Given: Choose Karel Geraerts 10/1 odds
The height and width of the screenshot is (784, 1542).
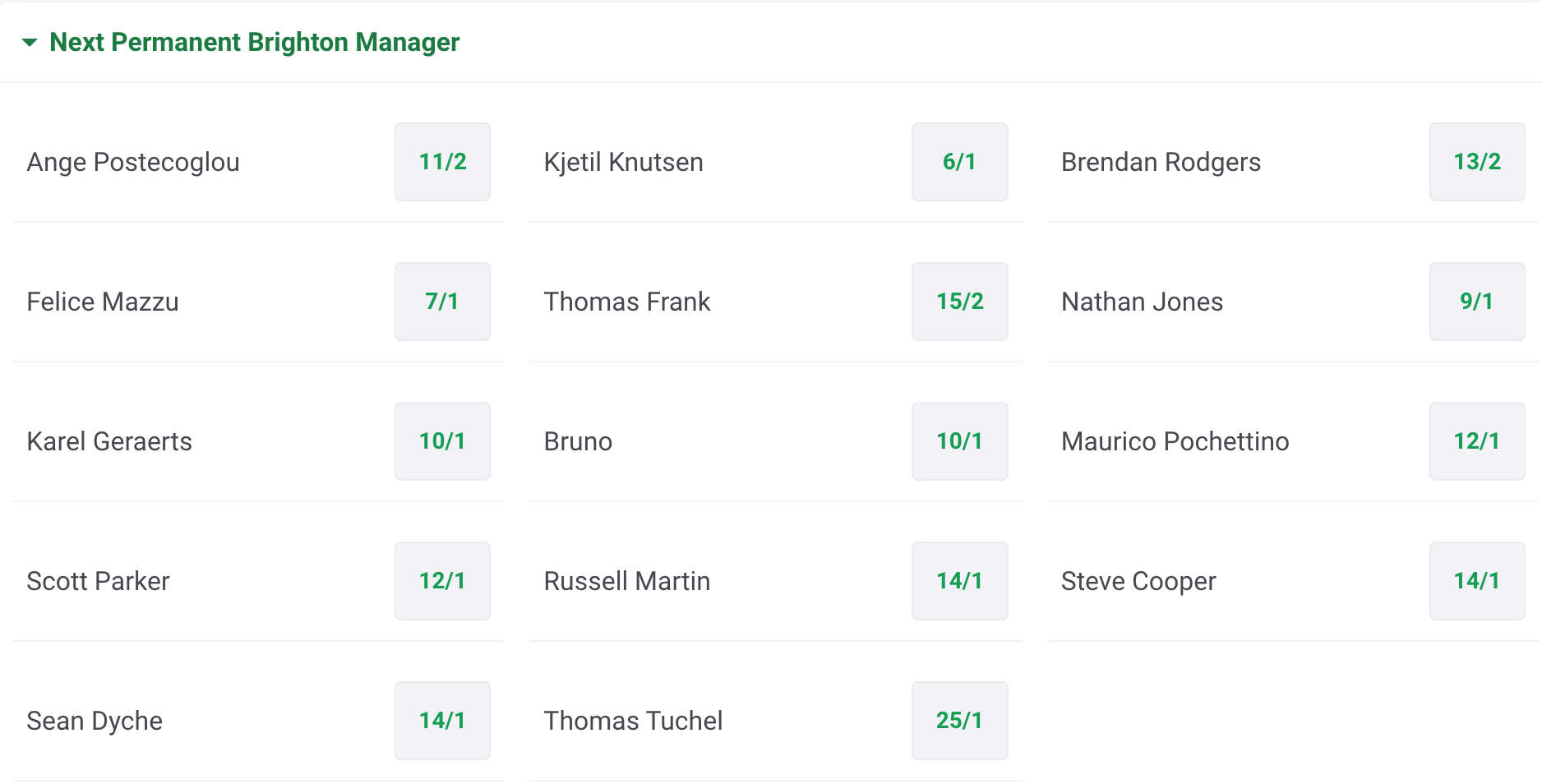Looking at the screenshot, I should pos(442,441).
